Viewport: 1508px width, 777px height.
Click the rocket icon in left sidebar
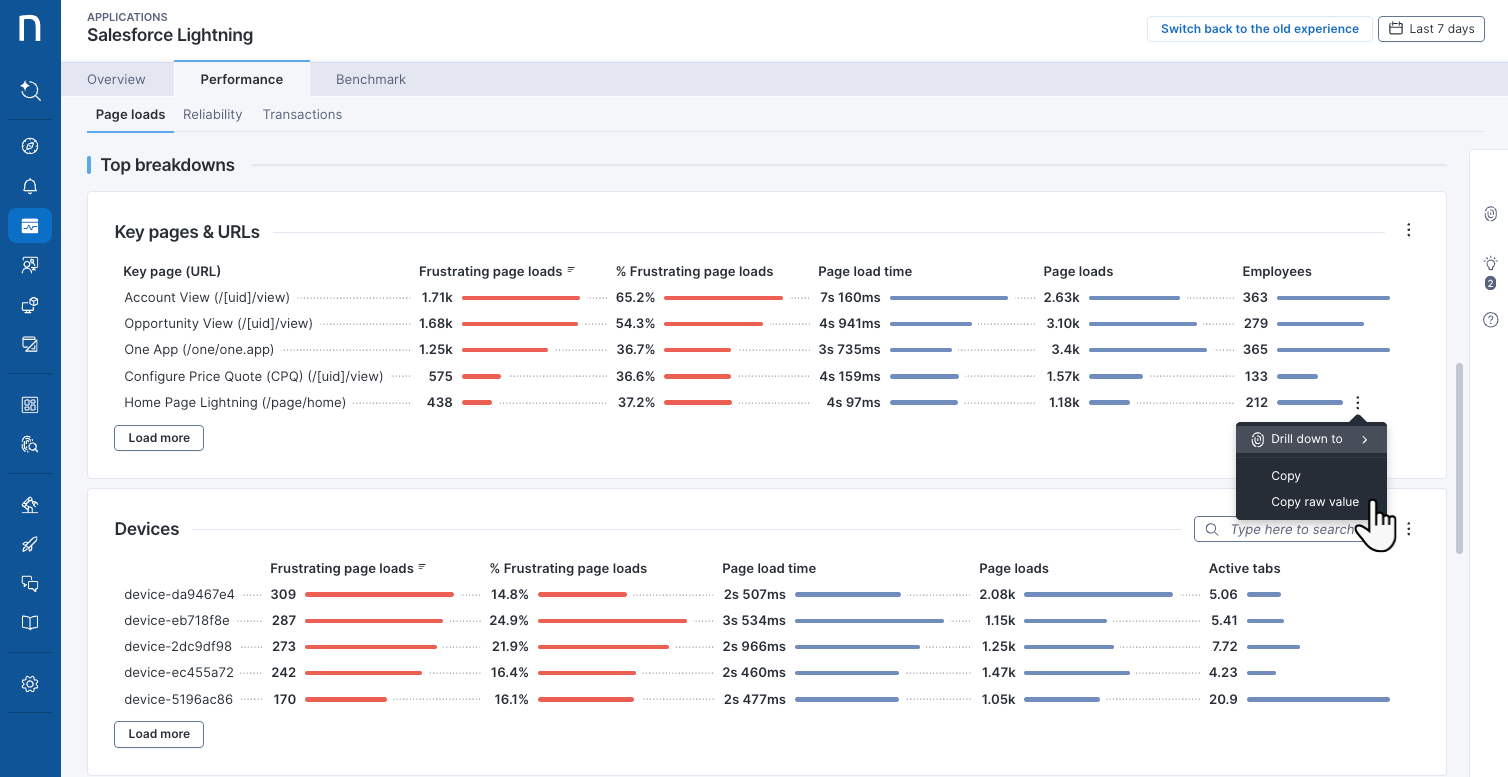(x=30, y=545)
